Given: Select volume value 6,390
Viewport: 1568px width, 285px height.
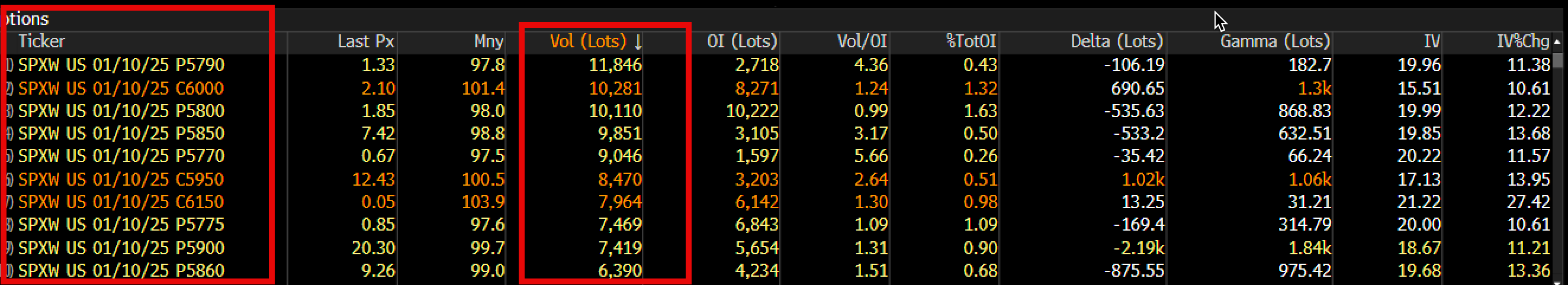Looking at the screenshot, I should coord(619,270).
